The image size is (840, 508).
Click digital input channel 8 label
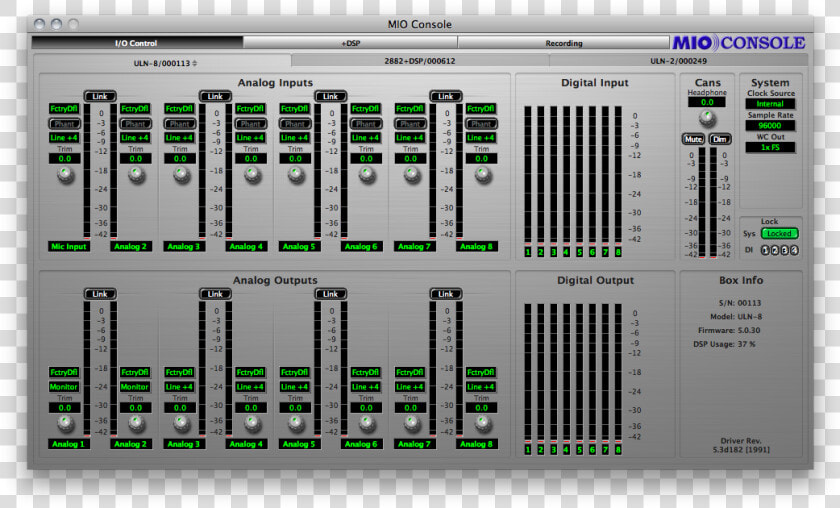[x=618, y=252]
